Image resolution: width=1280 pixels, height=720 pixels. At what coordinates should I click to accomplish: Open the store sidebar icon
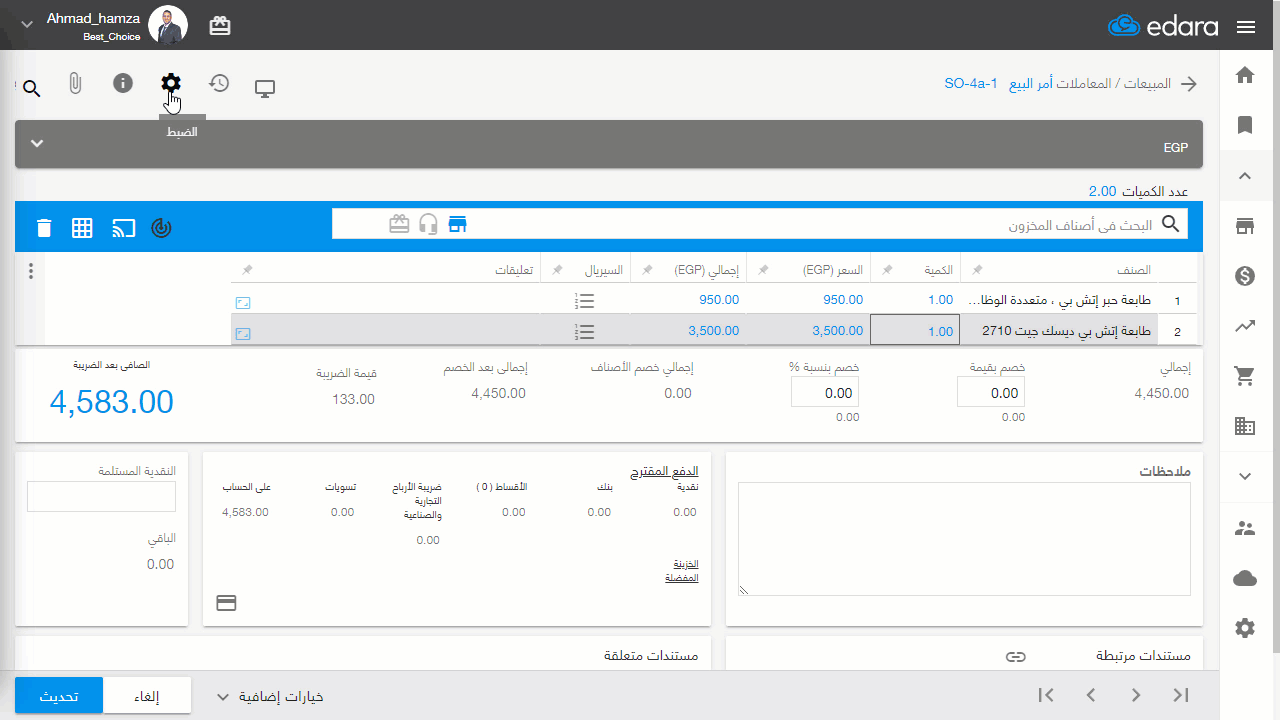click(x=1245, y=226)
